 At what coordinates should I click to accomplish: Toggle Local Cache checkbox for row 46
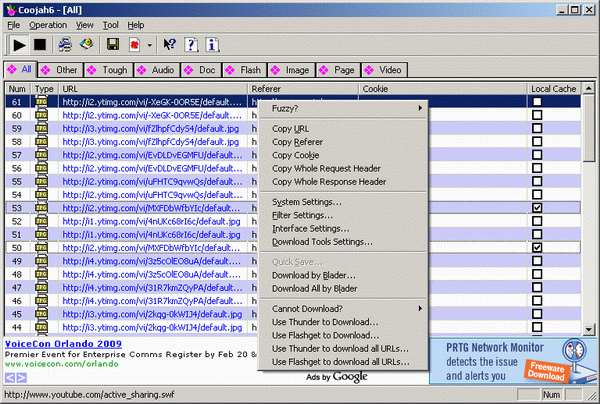pos(537,301)
